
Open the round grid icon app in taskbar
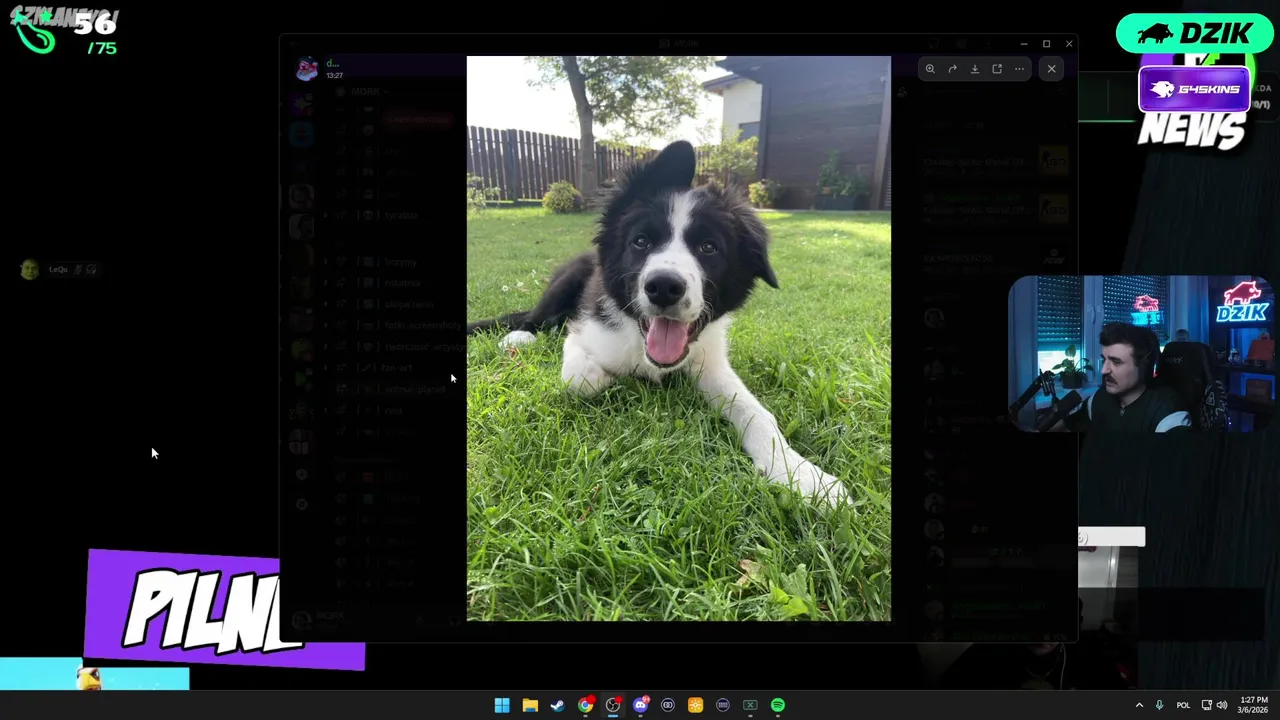click(723, 705)
